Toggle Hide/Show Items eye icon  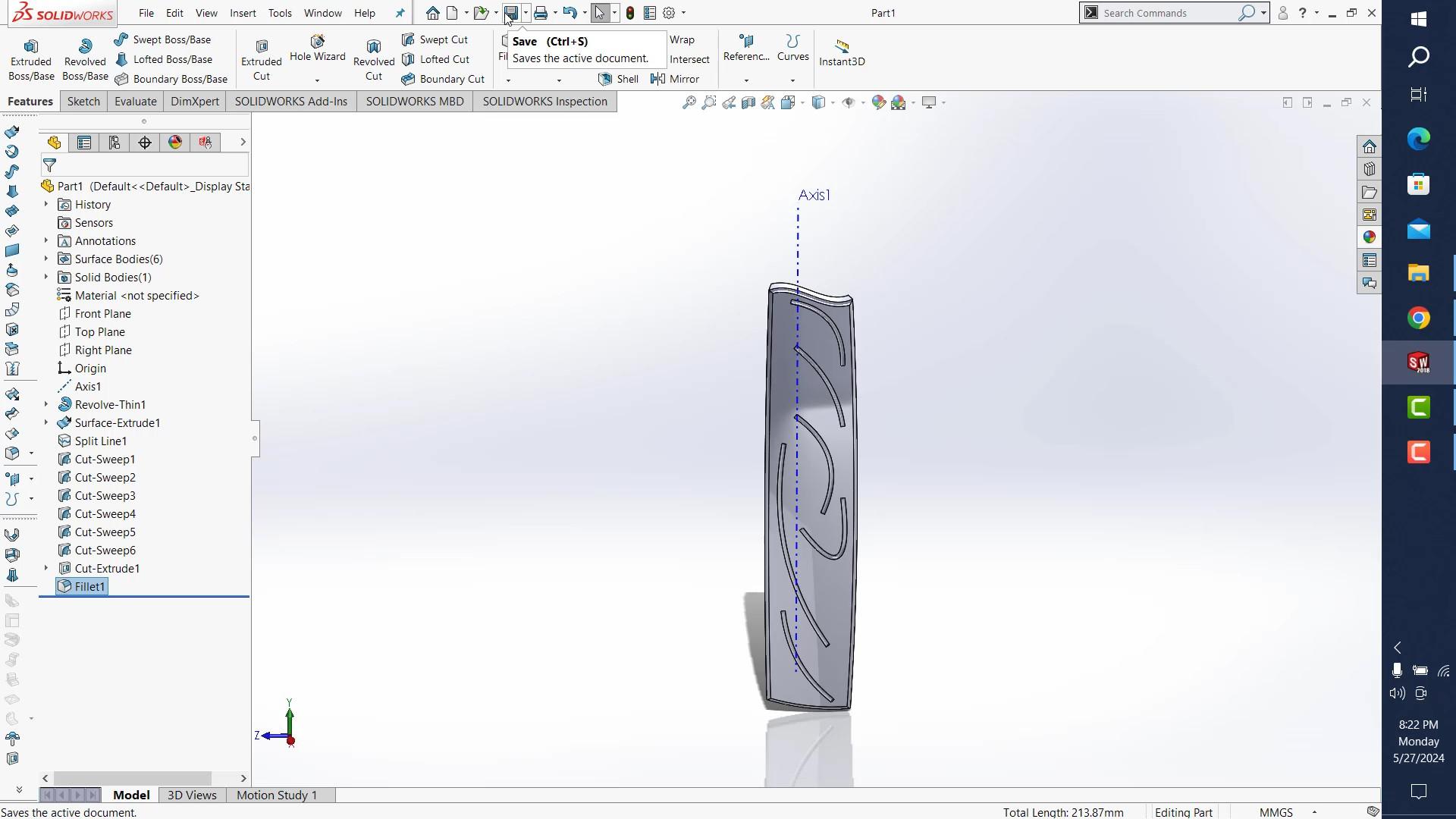coord(849,102)
